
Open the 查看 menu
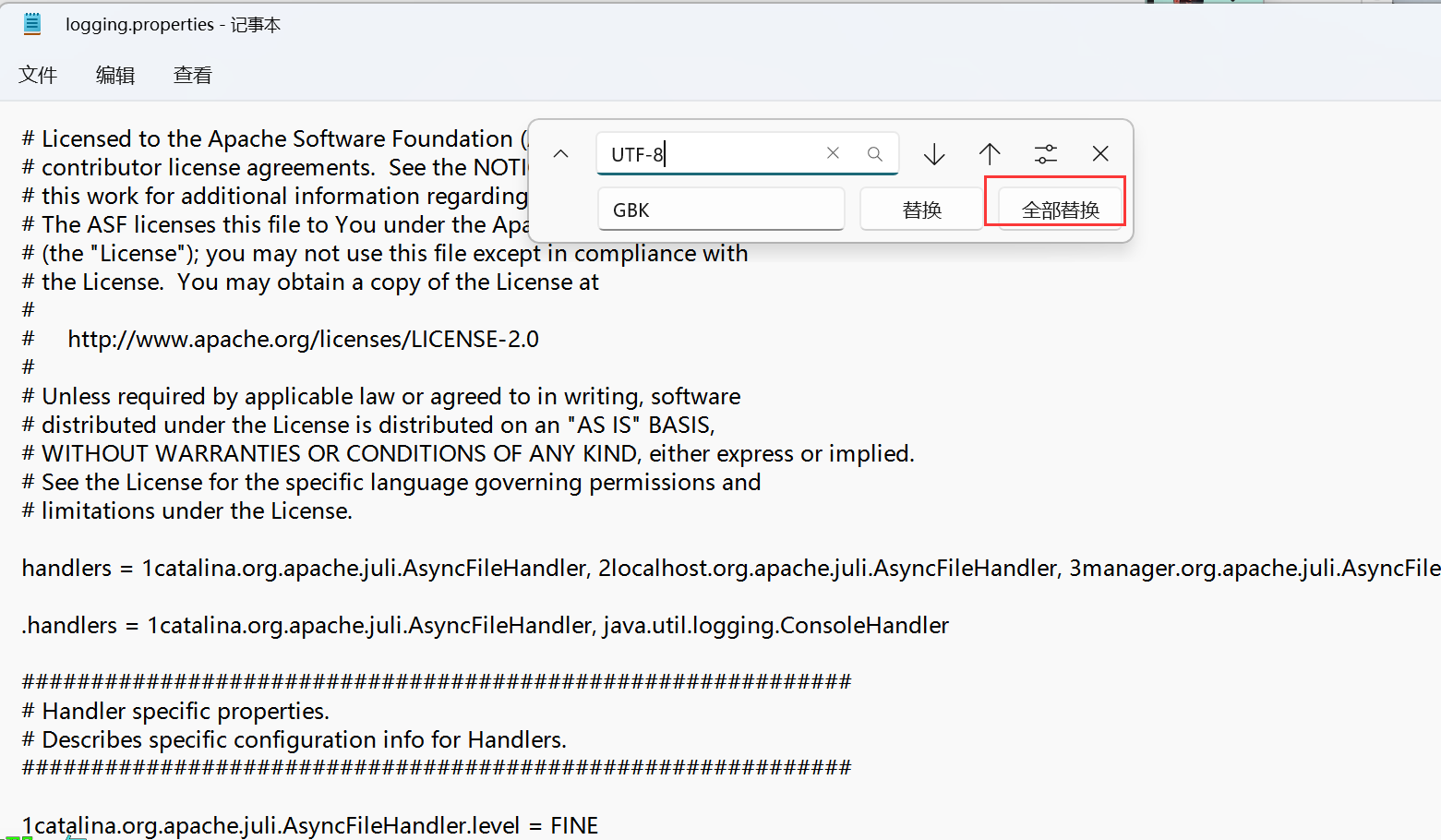pyautogui.click(x=193, y=75)
